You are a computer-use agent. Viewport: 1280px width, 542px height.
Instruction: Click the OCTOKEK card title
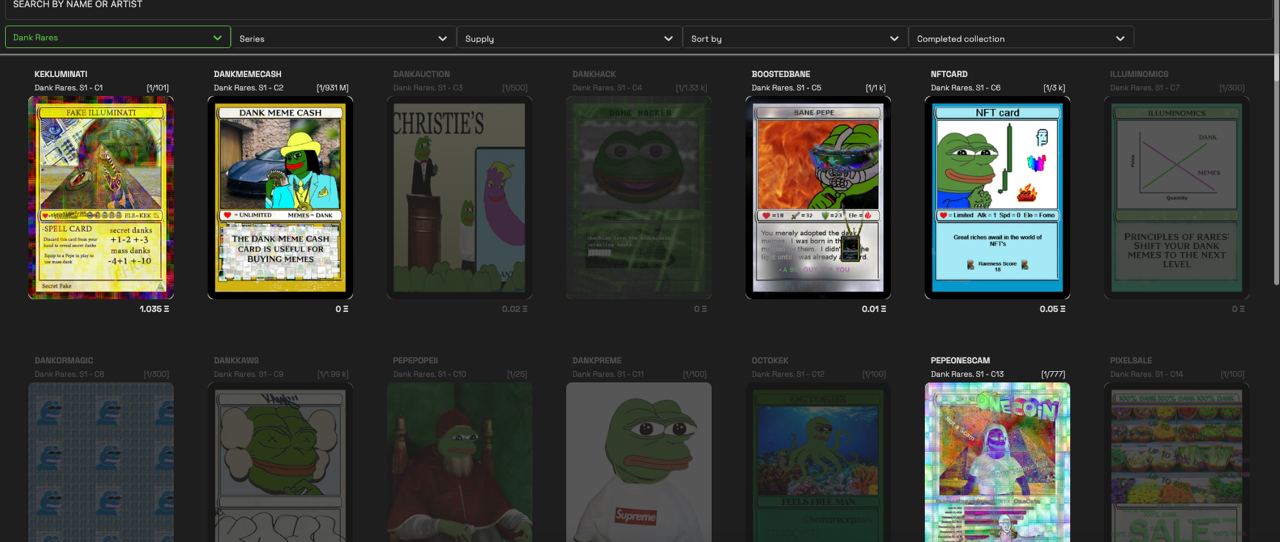tap(771, 360)
